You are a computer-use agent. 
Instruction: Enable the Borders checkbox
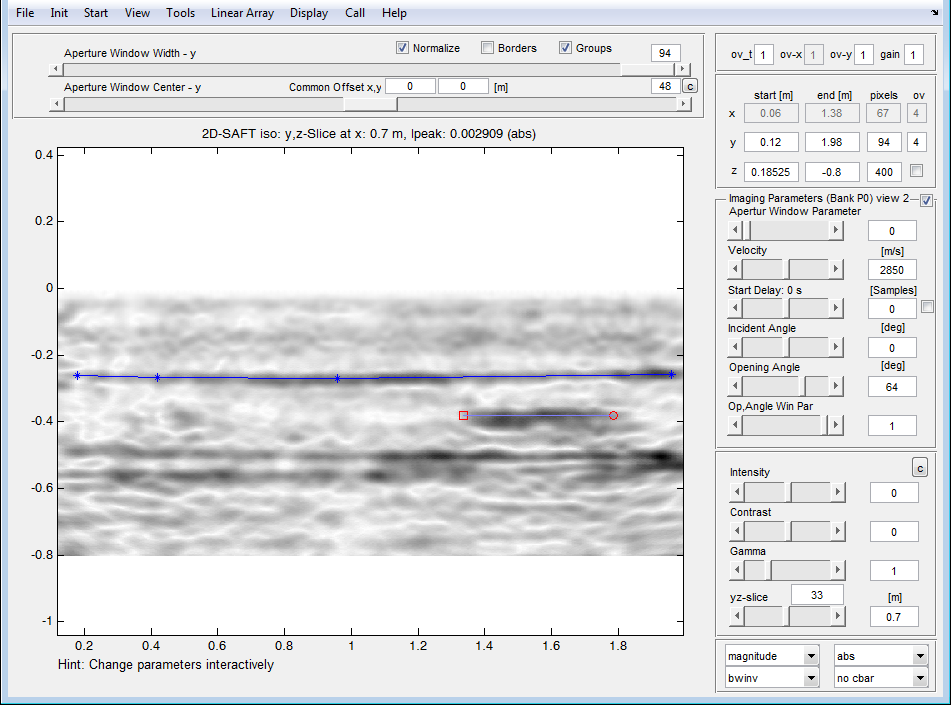coord(487,47)
